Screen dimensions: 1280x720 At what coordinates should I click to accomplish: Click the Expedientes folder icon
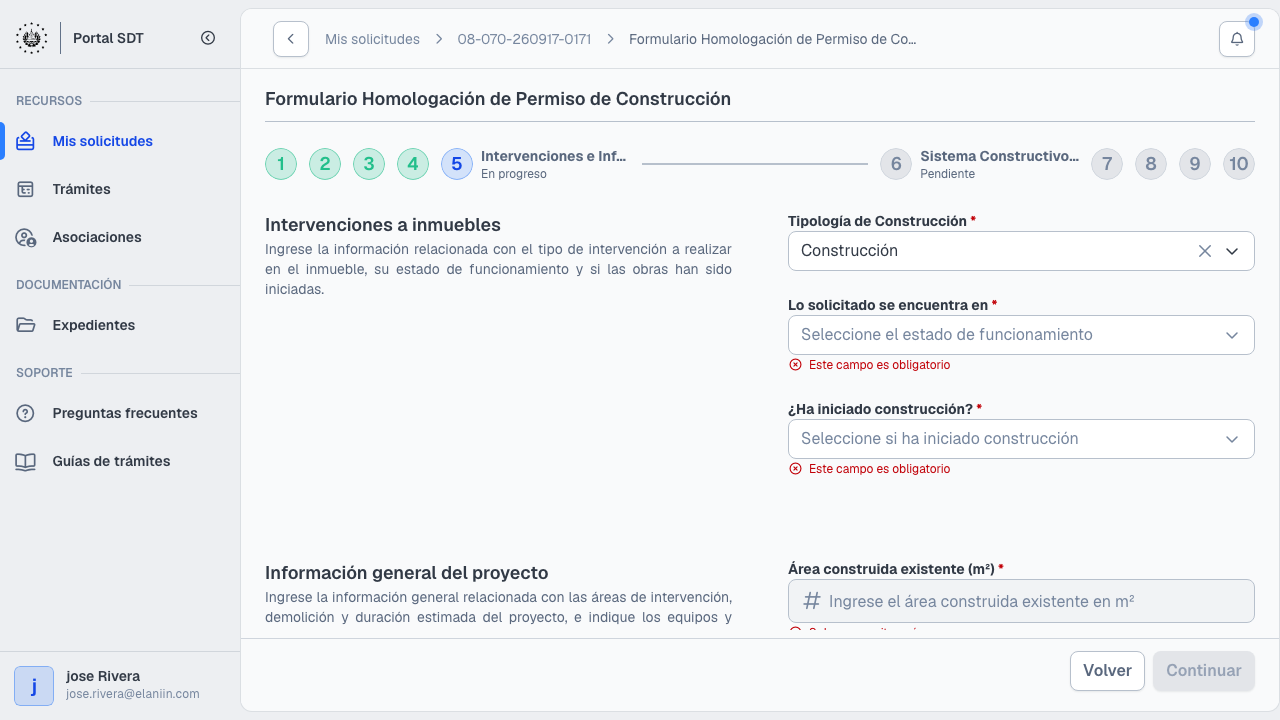tap(26, 325)
